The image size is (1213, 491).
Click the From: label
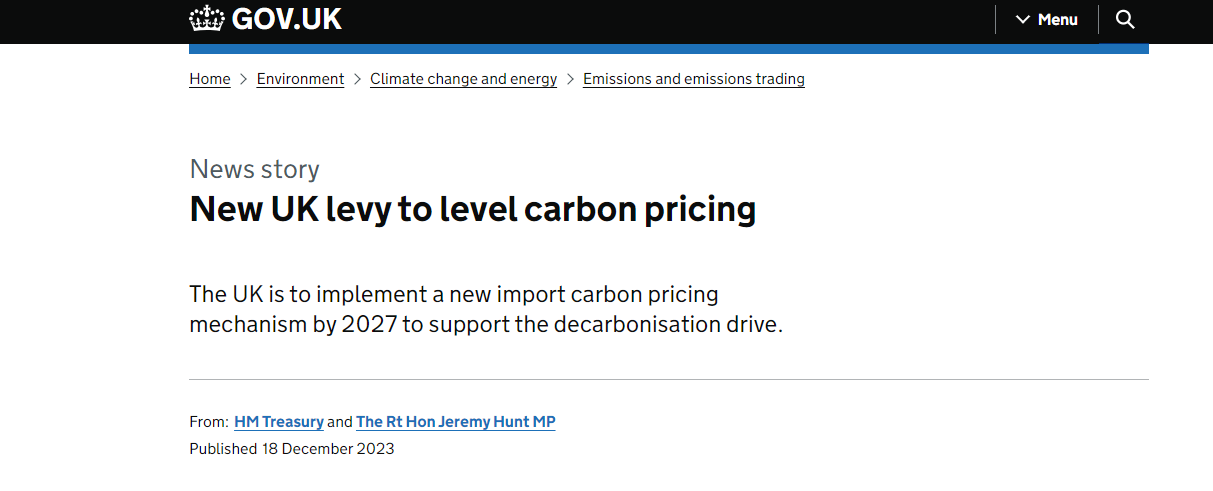pos(209,422)
